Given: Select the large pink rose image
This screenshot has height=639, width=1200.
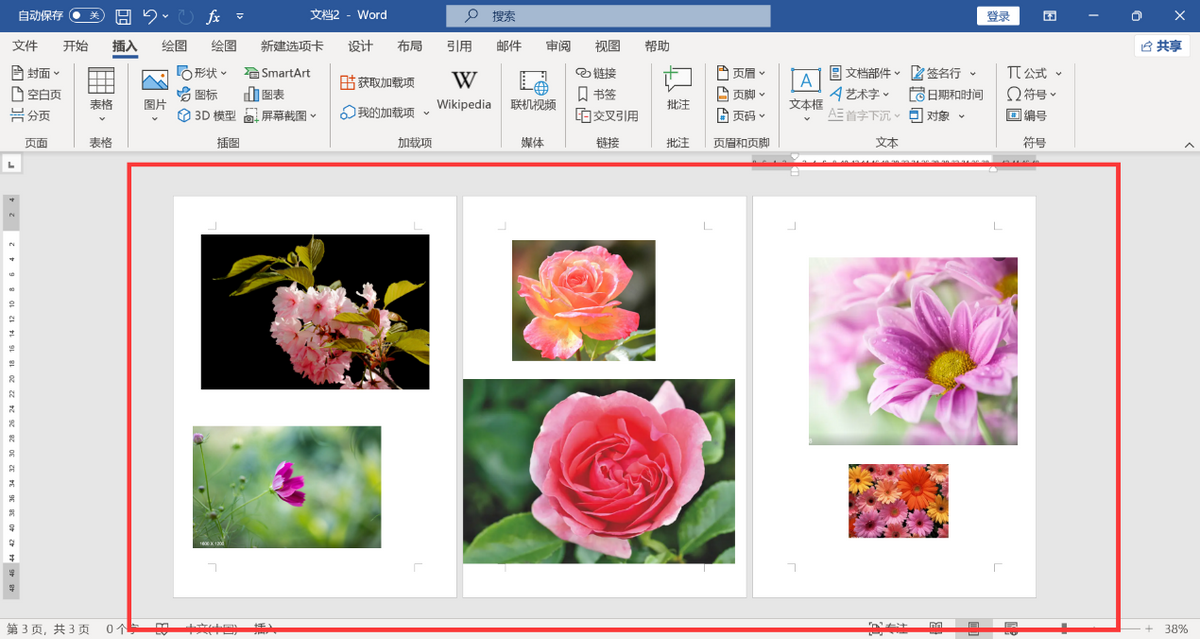Looking at the screenshot, I should (x=598, y=471).
